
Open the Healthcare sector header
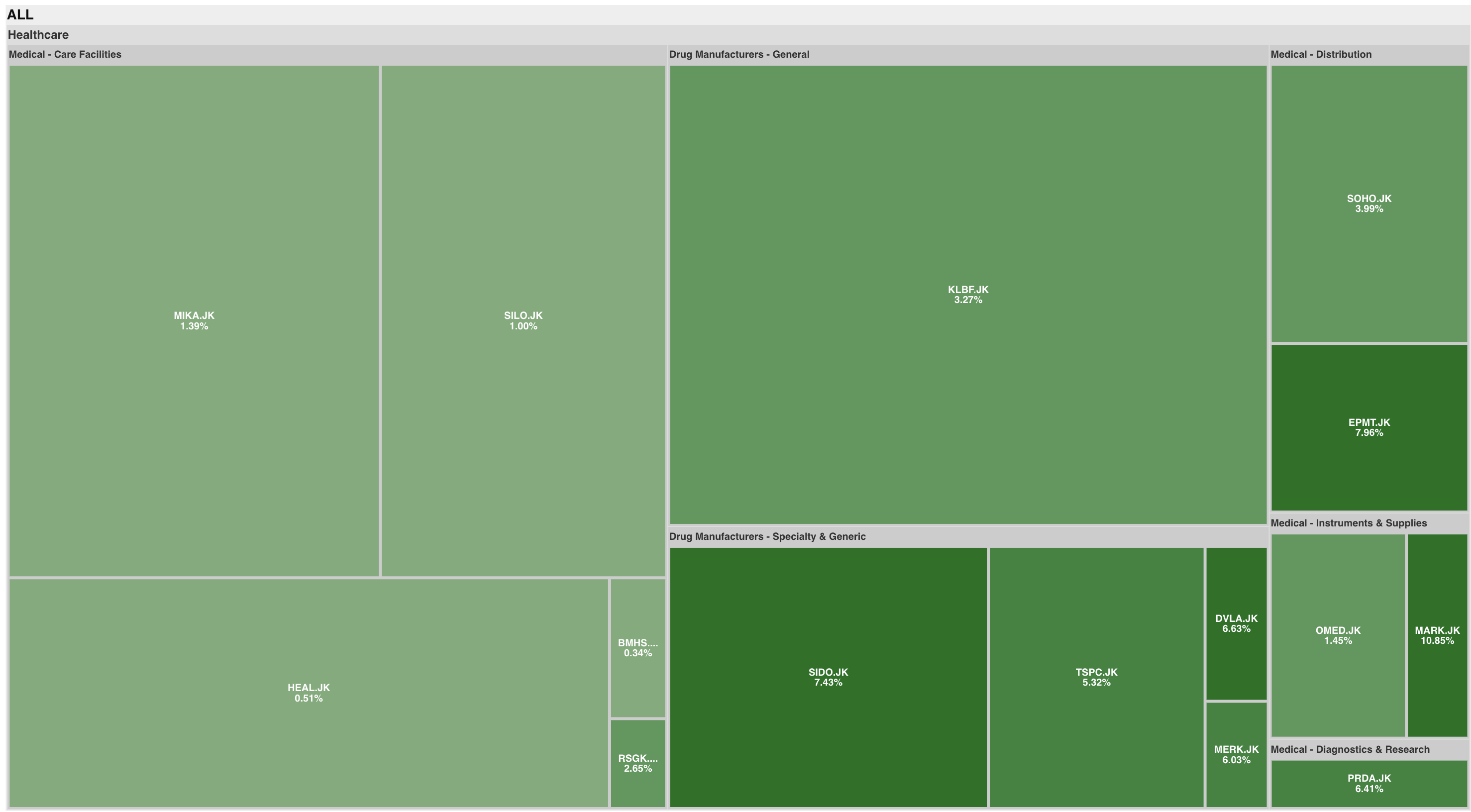click(x=38, y=35)
